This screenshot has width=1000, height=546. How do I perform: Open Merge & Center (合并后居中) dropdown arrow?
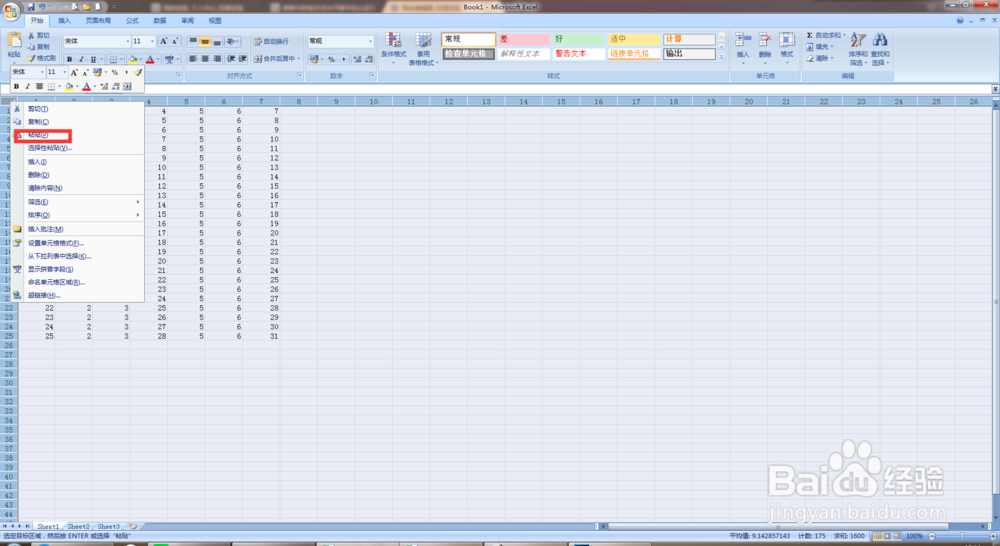point(299,59)
